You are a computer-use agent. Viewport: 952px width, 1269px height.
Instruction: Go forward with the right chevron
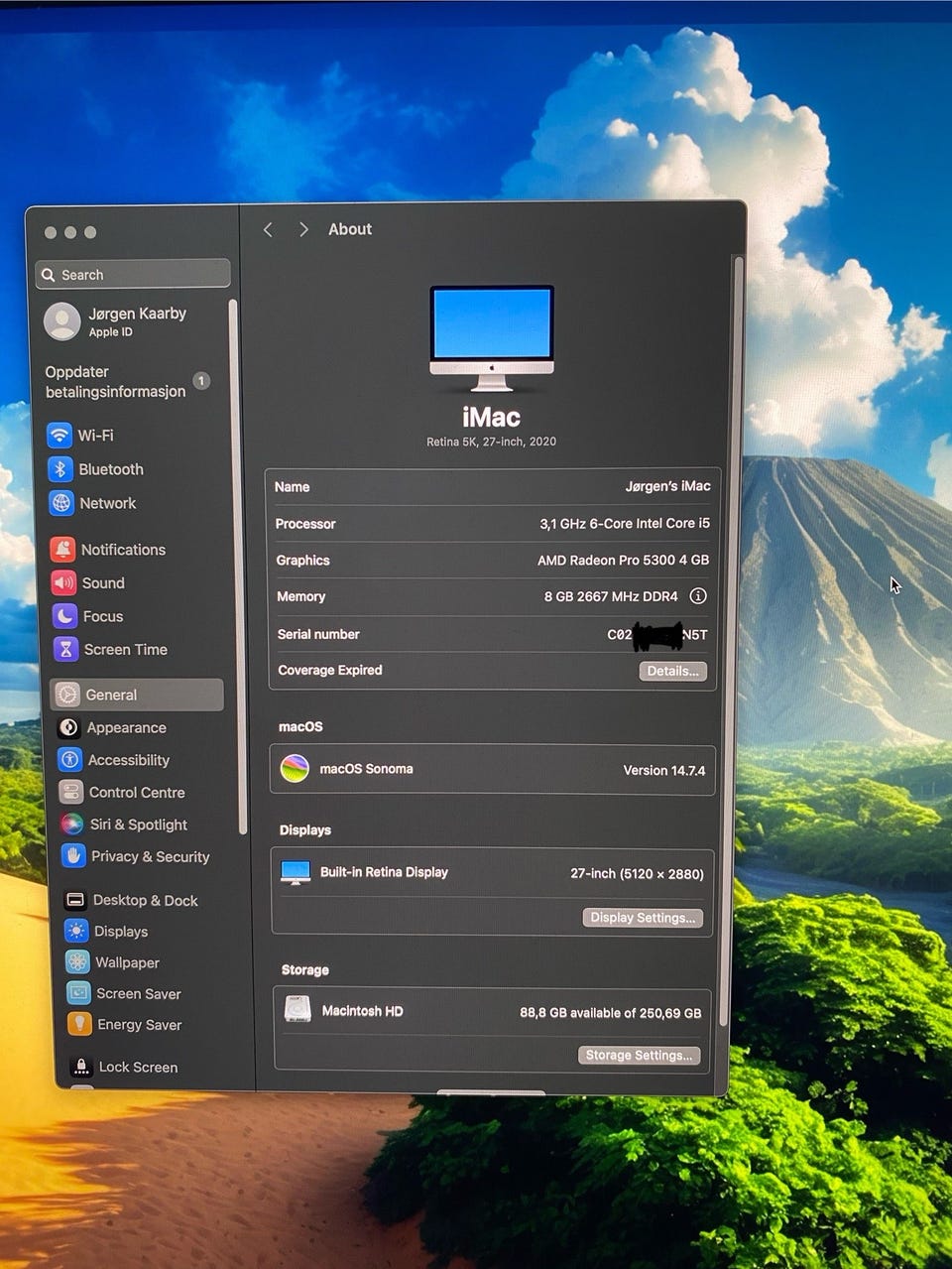(x=303, y=229)
